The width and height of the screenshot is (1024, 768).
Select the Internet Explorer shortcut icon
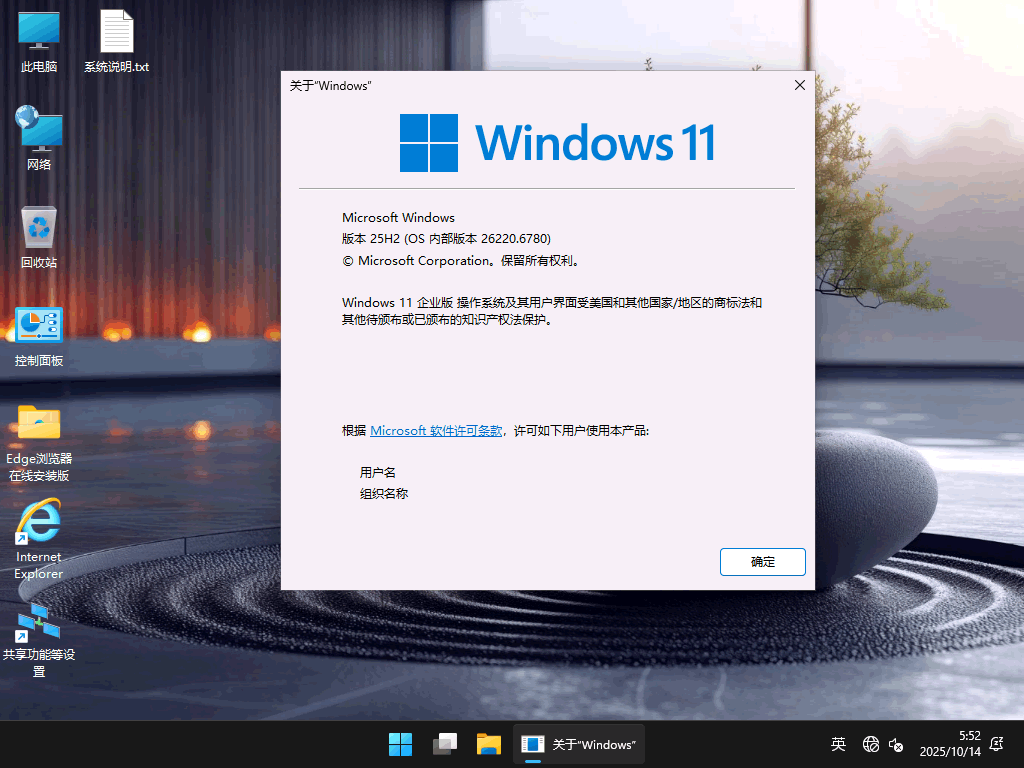coord(39,539)
